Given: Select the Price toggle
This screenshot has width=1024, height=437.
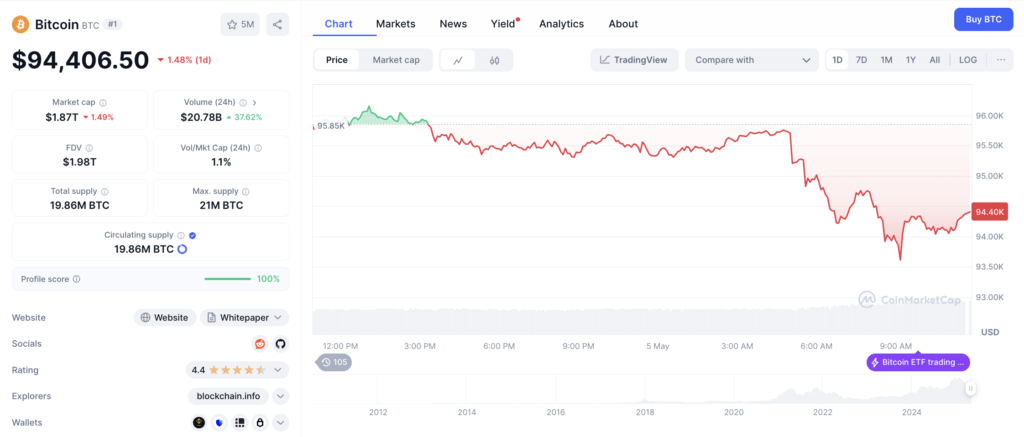Looking at the screenshot, I should (x=337, y=60).
